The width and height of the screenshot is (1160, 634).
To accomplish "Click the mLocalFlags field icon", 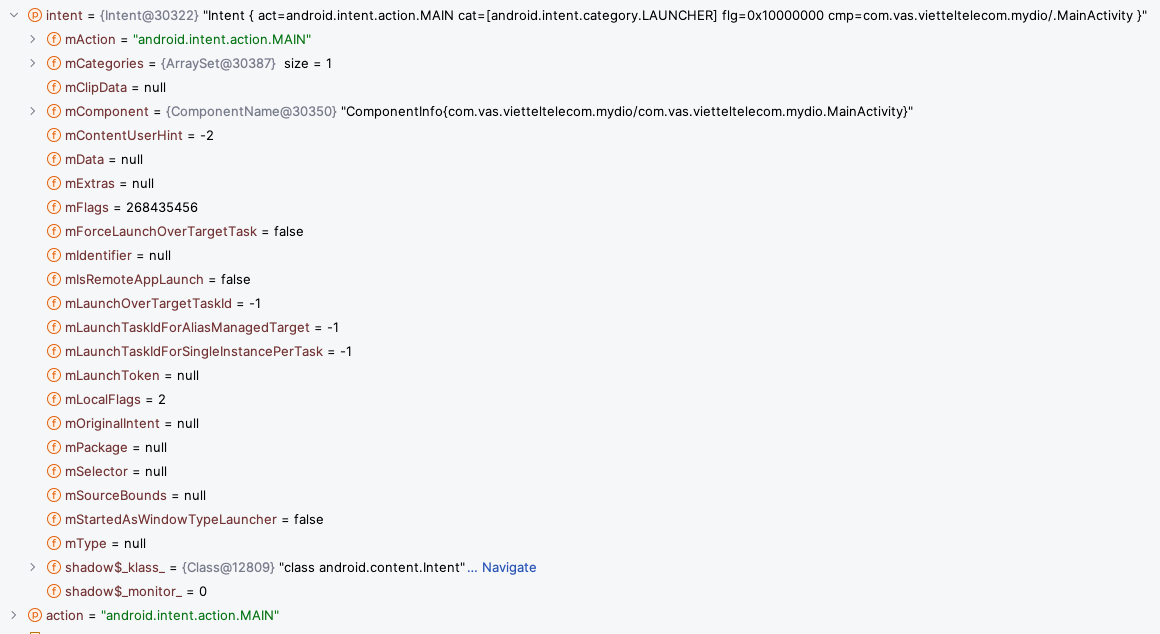I will [54, 399].
